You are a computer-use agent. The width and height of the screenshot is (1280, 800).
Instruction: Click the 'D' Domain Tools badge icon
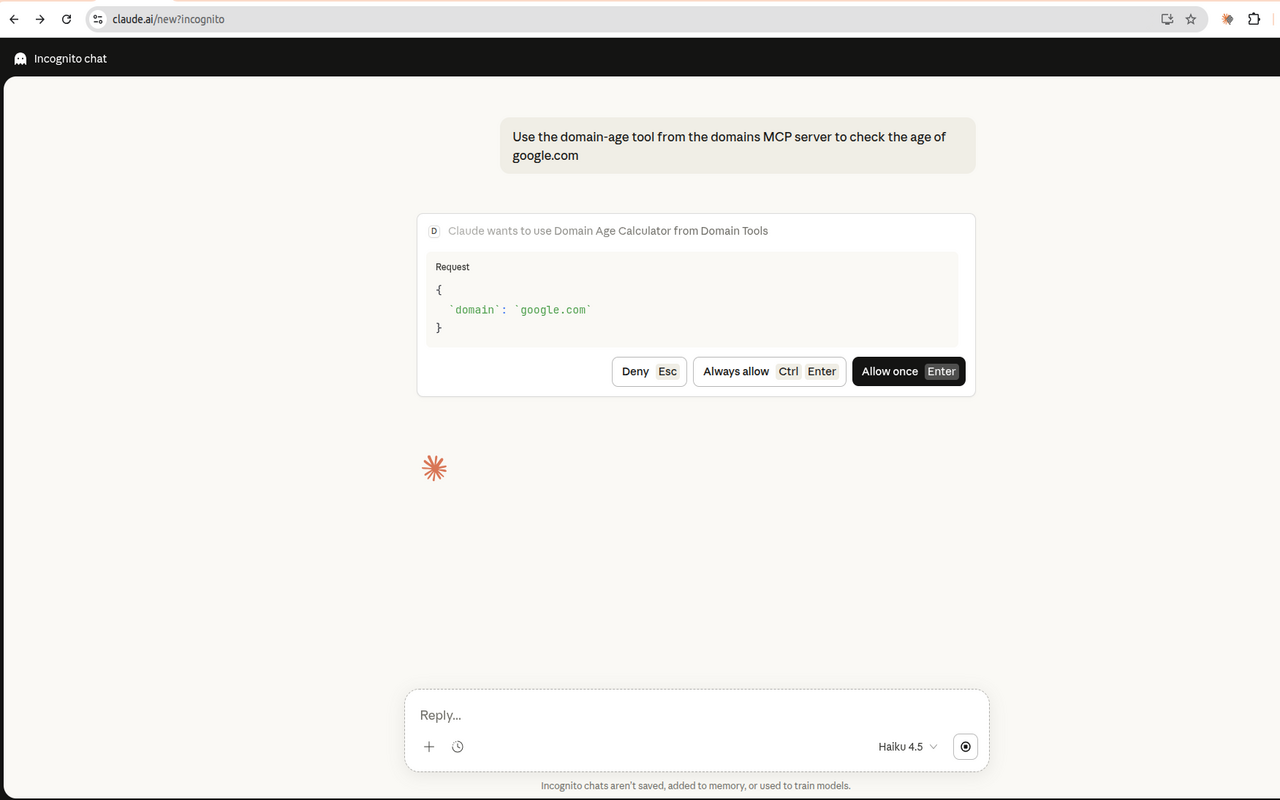point(434,231)
